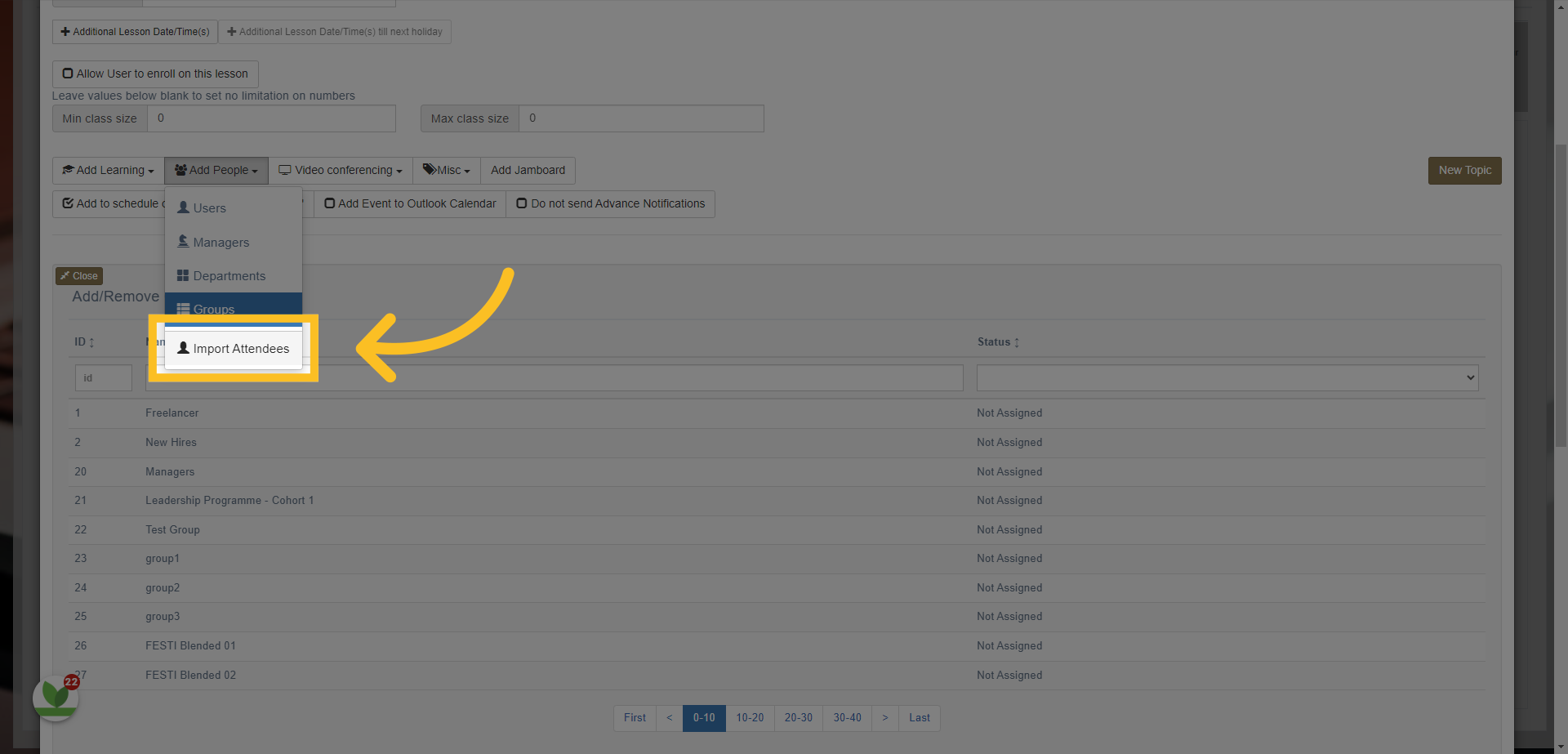
Task: Click the New Hires group row
Action: click(x=777, y=443)
